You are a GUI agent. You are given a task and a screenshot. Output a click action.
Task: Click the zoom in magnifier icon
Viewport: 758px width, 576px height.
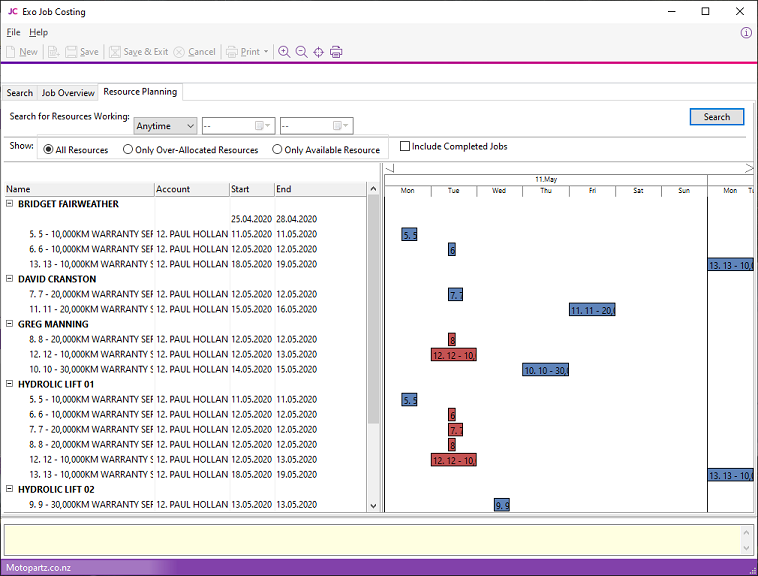pos(284,52)
